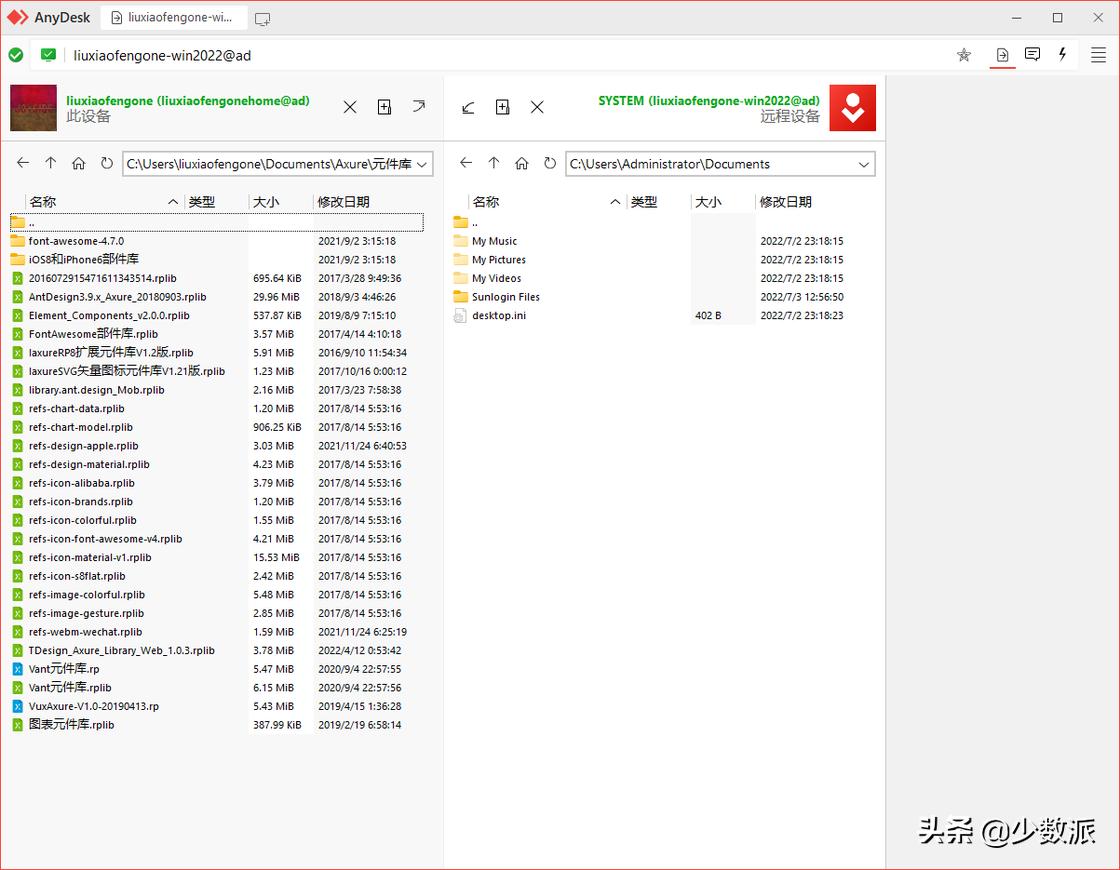Delete selected item in local panel
This screenshot has height=870, width=1120.
[350, 107]
